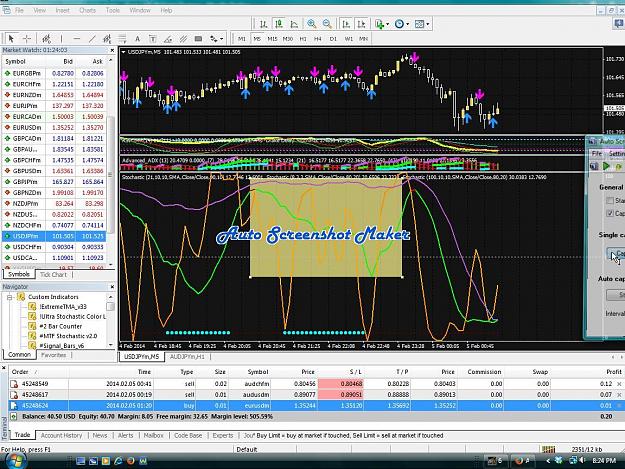Switch chart to line chart style
Viewport: 625px width, 469px height.
point(294,24)
